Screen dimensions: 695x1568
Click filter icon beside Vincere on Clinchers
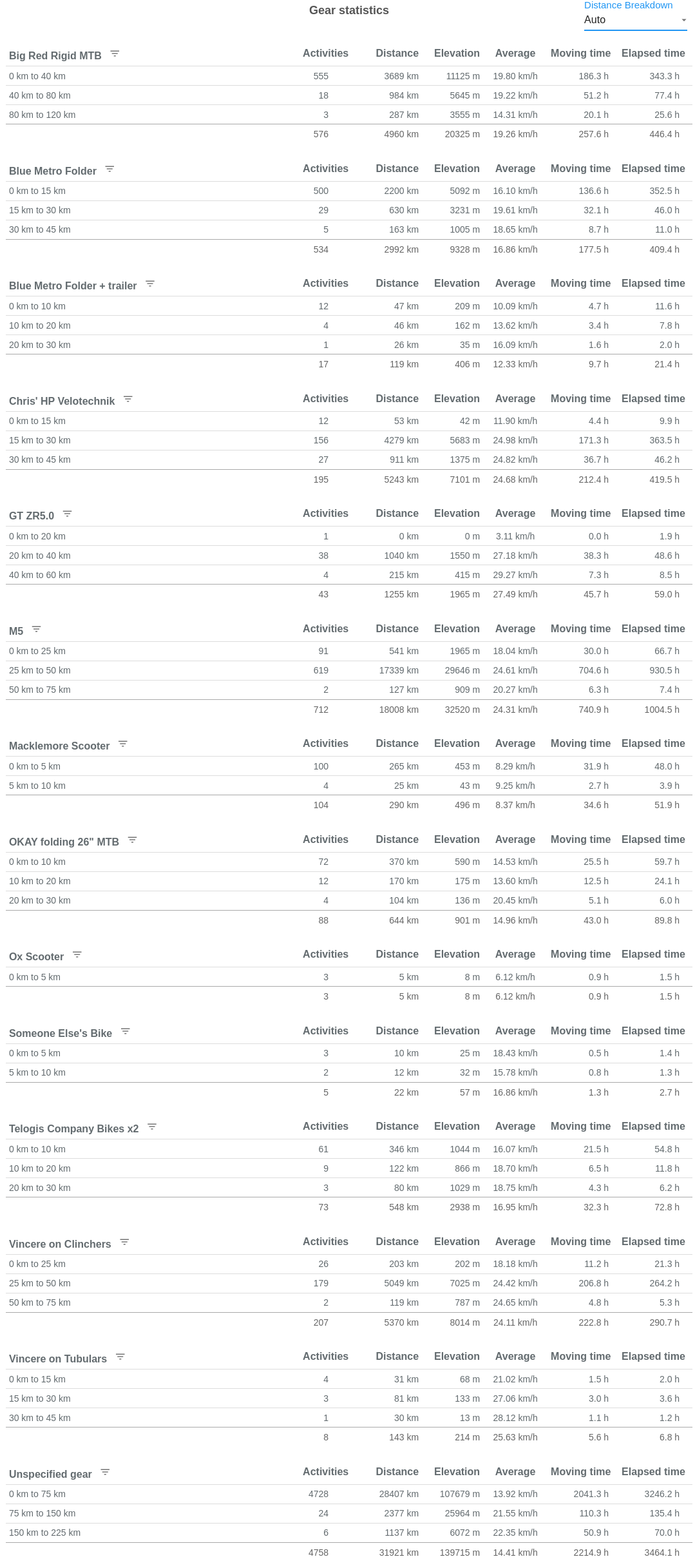(x=124, y=1242)
